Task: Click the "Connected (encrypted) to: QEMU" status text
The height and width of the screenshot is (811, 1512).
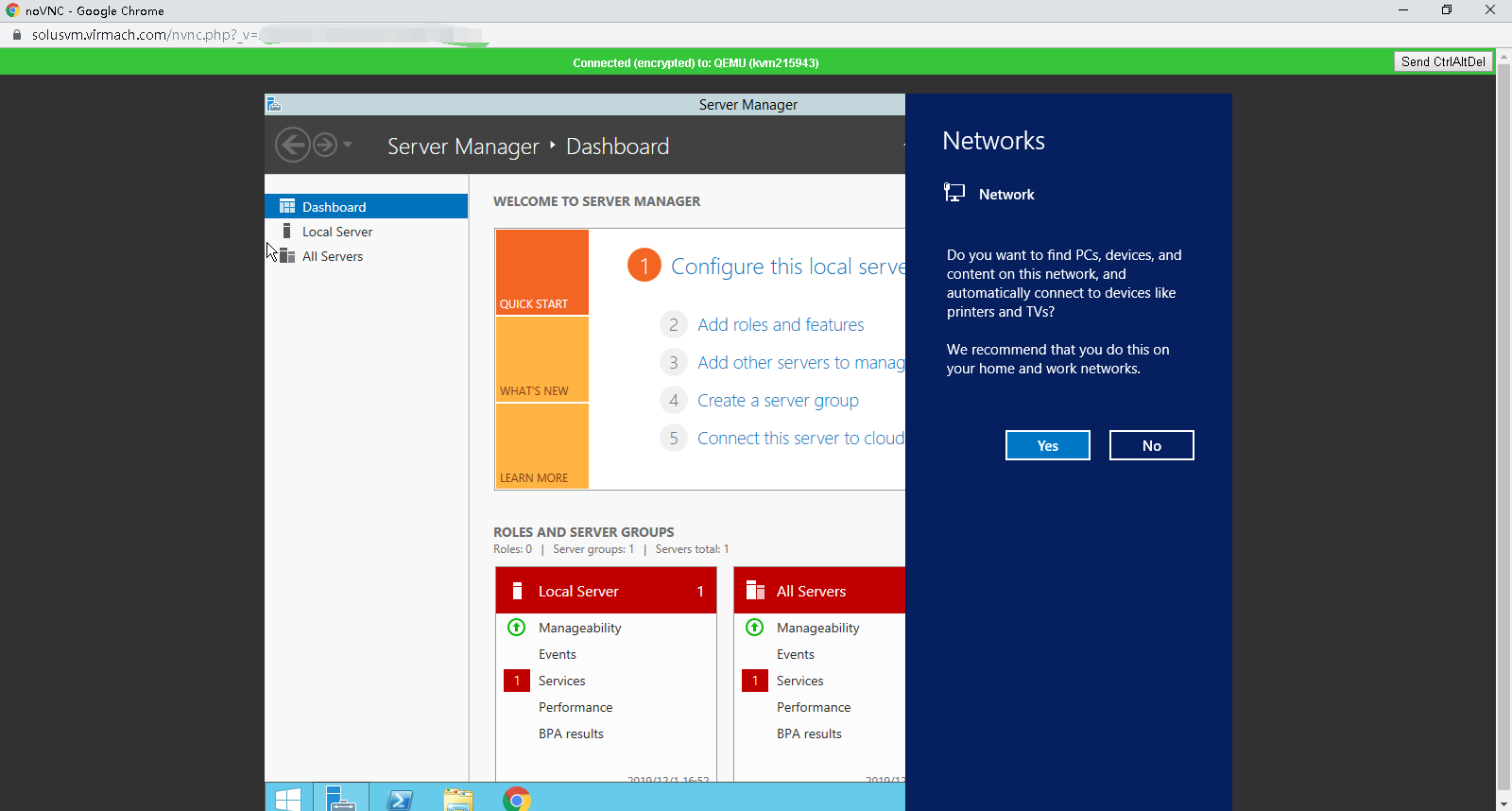Action: pos(696,62)
